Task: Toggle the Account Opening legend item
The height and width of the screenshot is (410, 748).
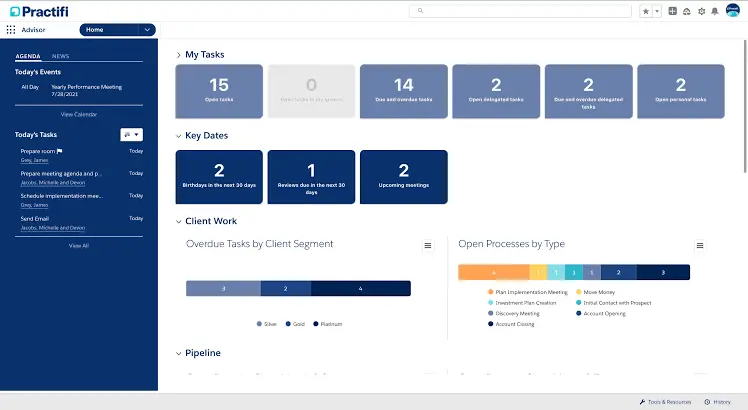Action: pyautogui.click(x=601, y=314)
